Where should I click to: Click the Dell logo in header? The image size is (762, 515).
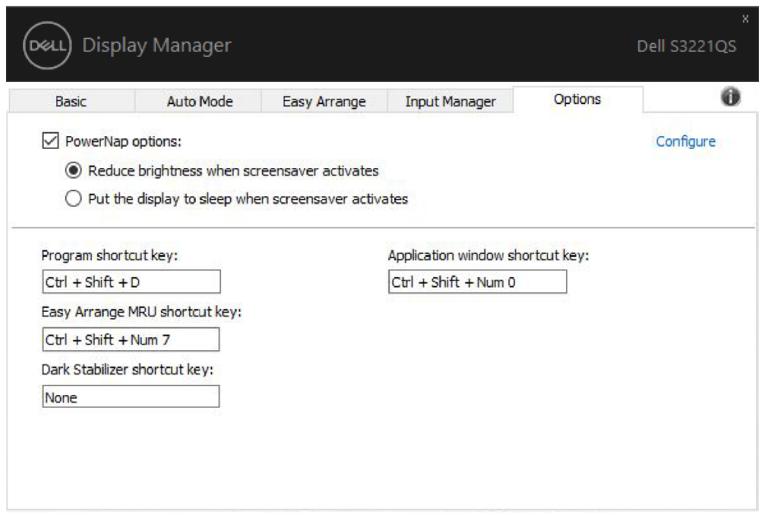[47, 46]
